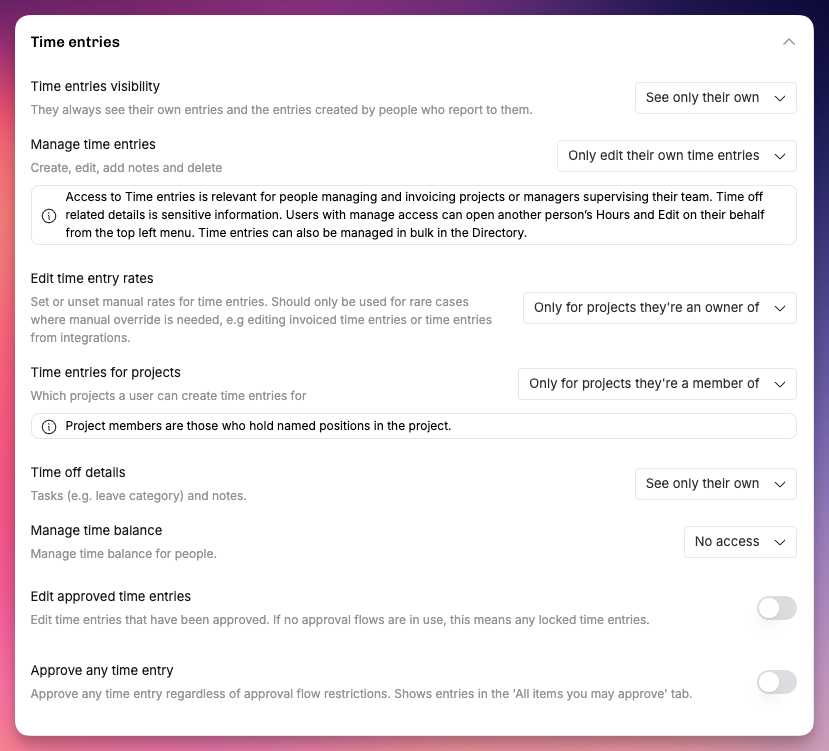
Task: Click the info icon beside the Project members note
Action: [x=49, y=427]
